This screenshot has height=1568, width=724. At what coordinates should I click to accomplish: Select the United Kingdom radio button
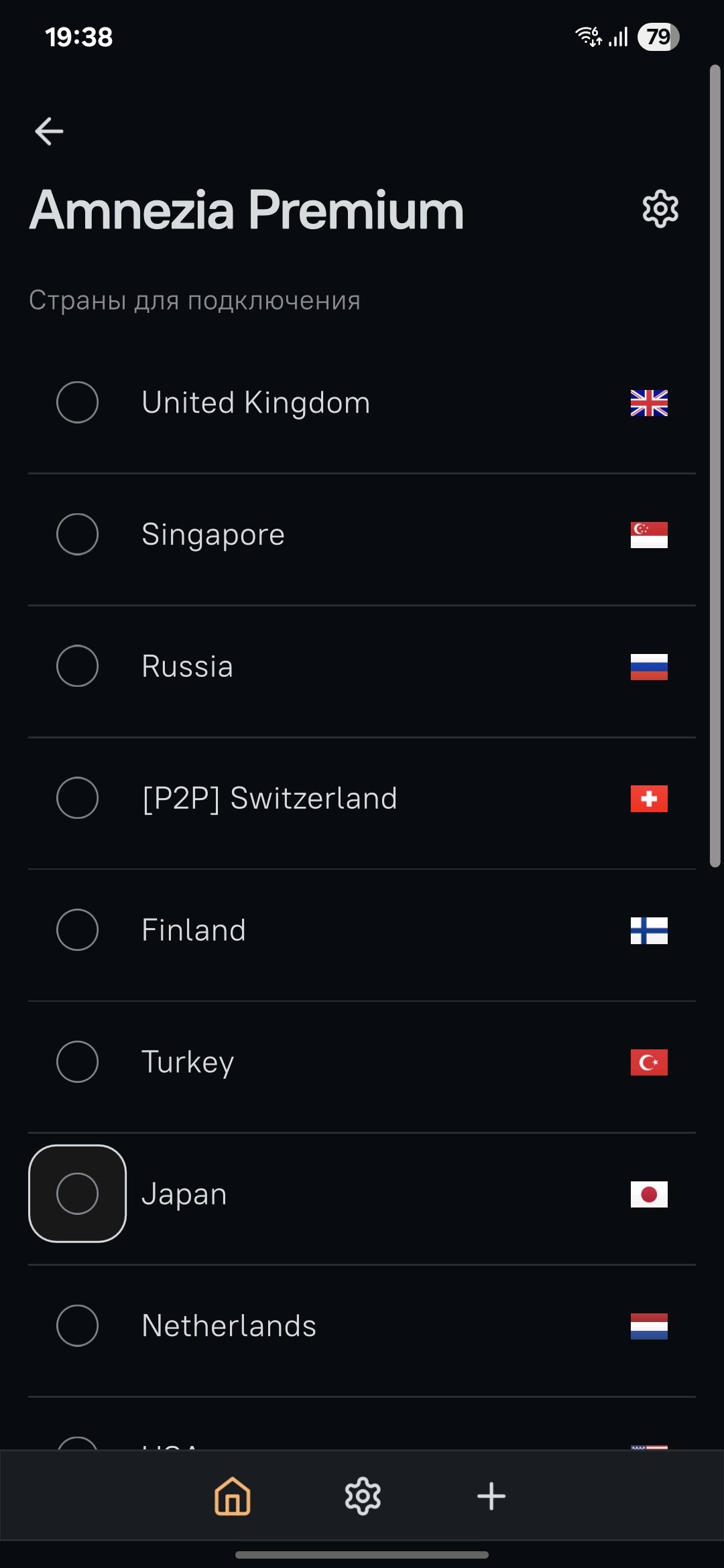tap(78, 403)
